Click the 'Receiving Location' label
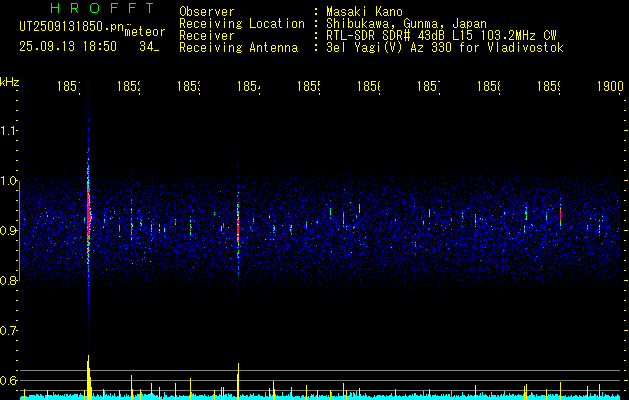 (242, 24)
